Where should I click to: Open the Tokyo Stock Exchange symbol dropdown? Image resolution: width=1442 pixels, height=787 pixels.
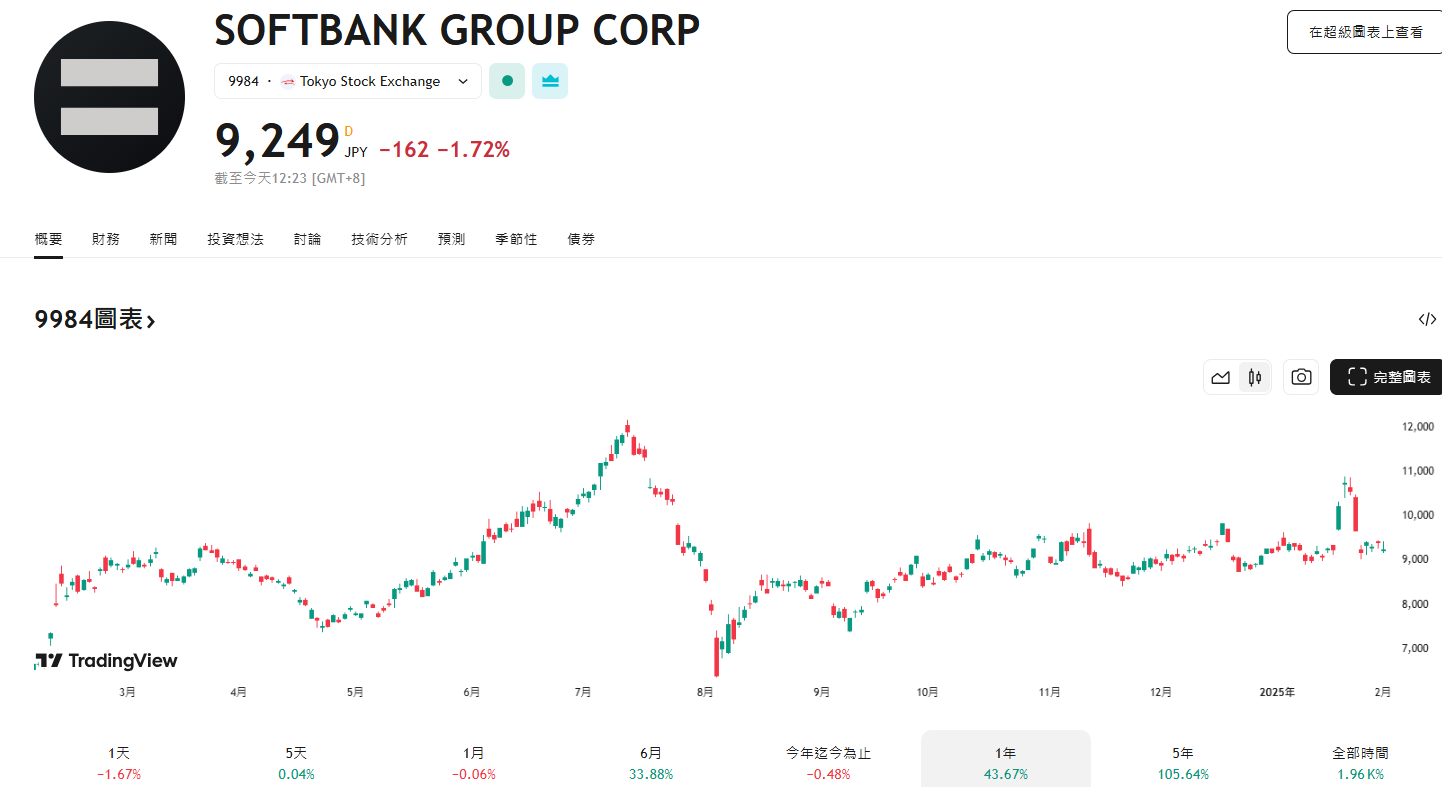click(347, 81)
